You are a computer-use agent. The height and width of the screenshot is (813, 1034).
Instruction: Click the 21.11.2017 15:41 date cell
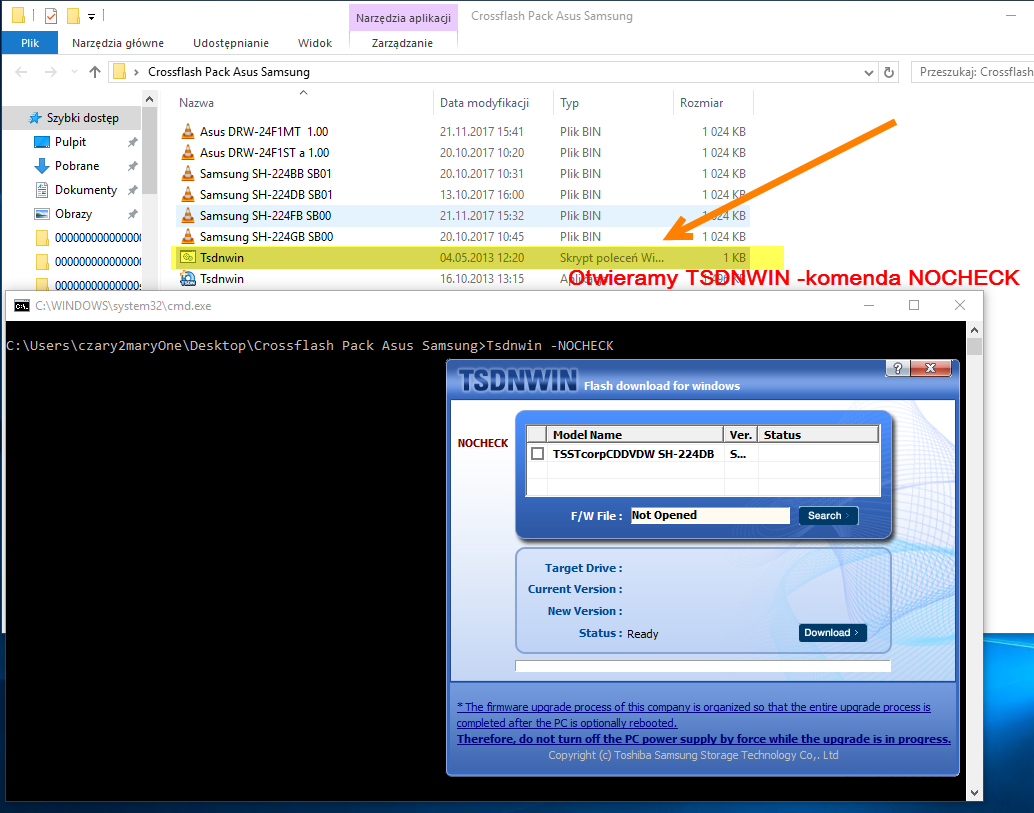481,131
